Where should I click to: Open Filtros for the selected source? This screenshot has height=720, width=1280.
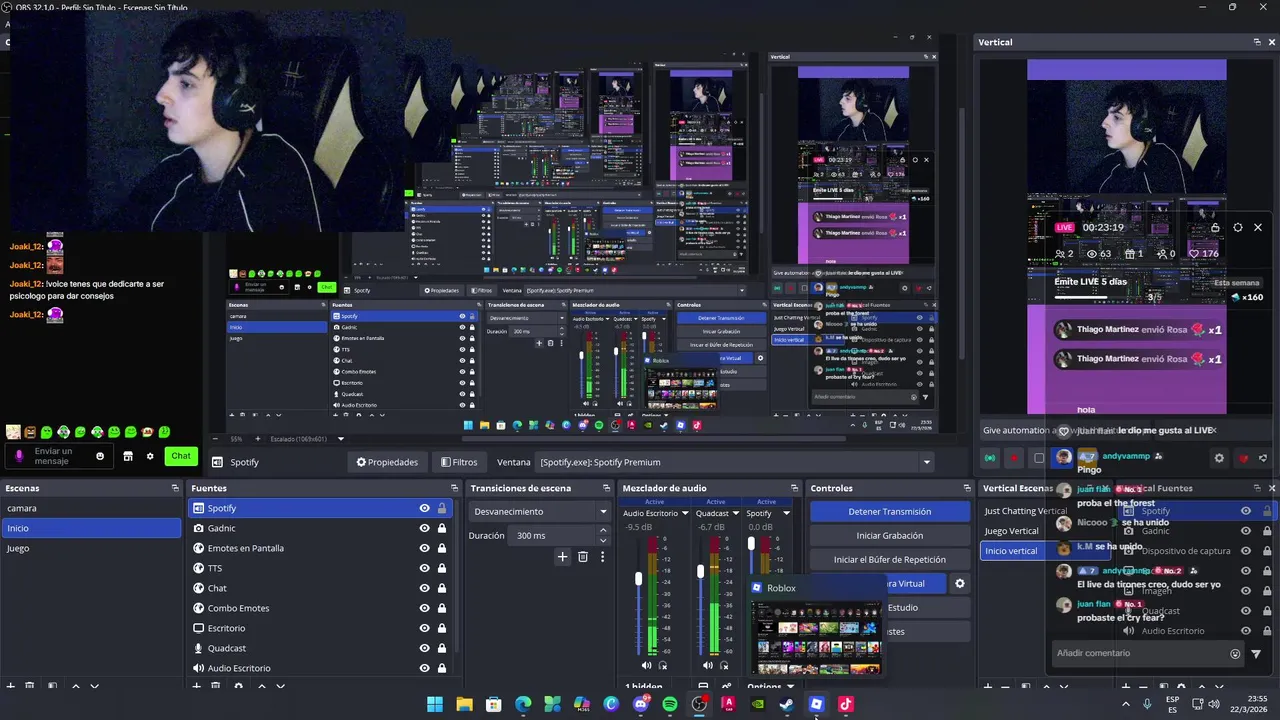[x=459, y=462]
